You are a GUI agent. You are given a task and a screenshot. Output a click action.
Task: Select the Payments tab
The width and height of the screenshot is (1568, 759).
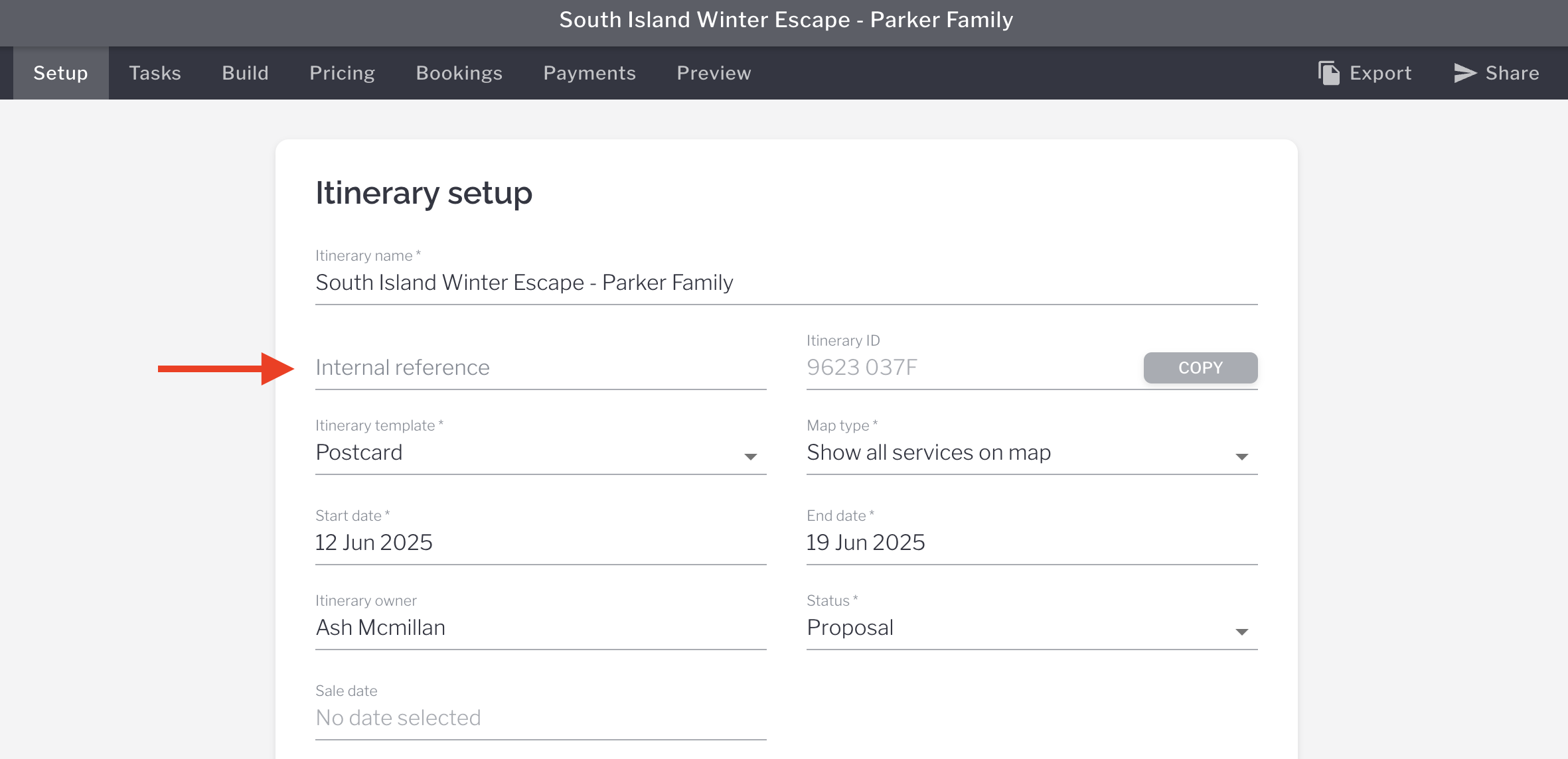click(589, 73)
